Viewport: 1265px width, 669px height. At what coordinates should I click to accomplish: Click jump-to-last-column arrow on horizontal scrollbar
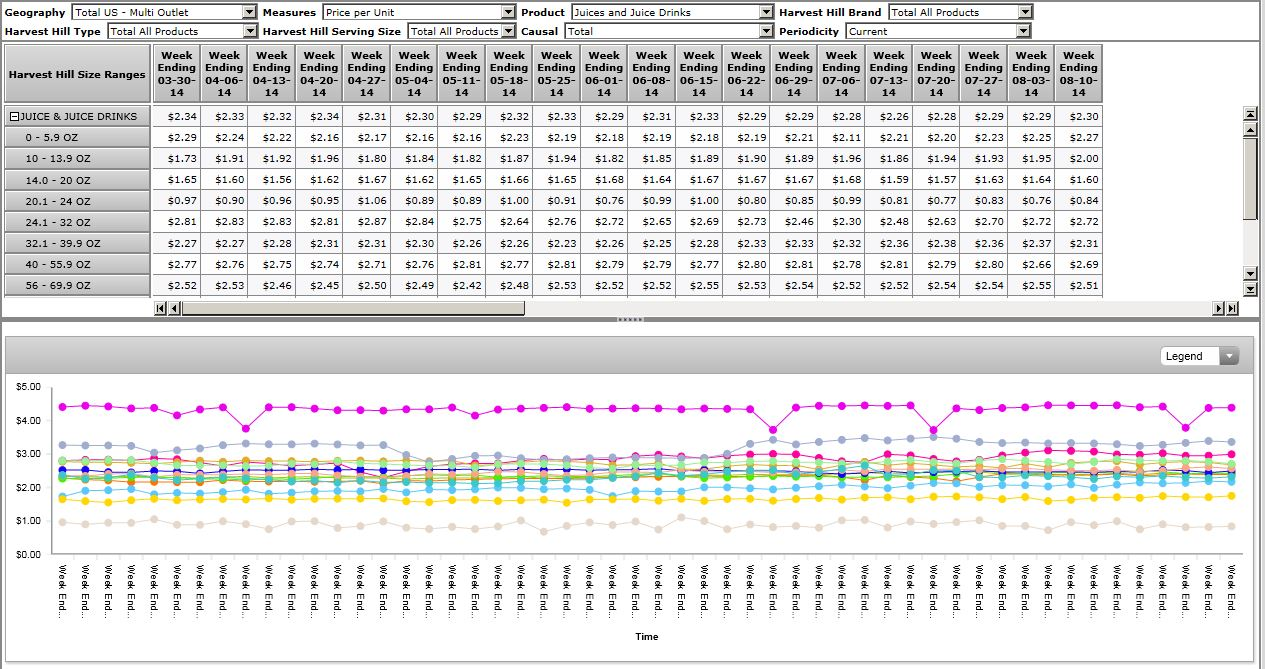coord(1232,308)
